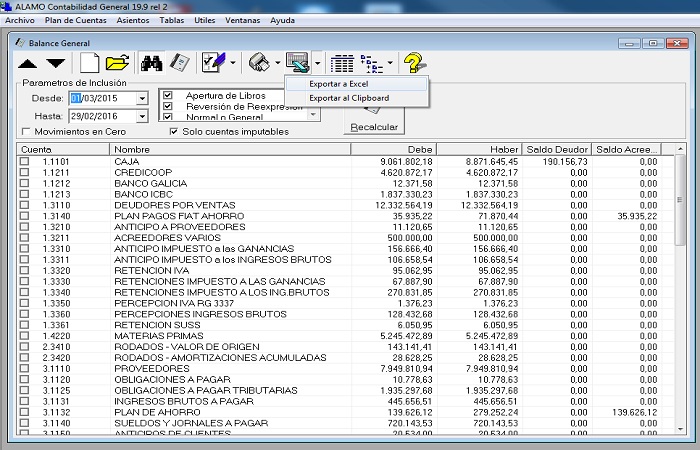Choose Exportar al Clipboard
The image size is (700, 450).
[356, 98]
